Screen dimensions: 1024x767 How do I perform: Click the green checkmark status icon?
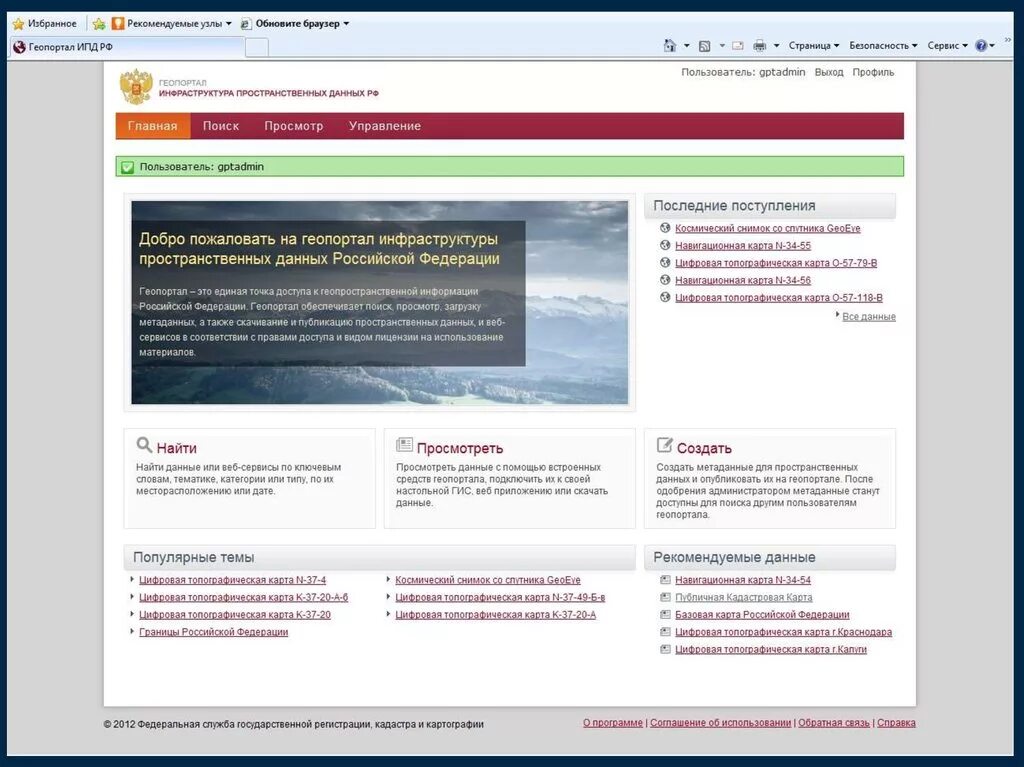127,167
